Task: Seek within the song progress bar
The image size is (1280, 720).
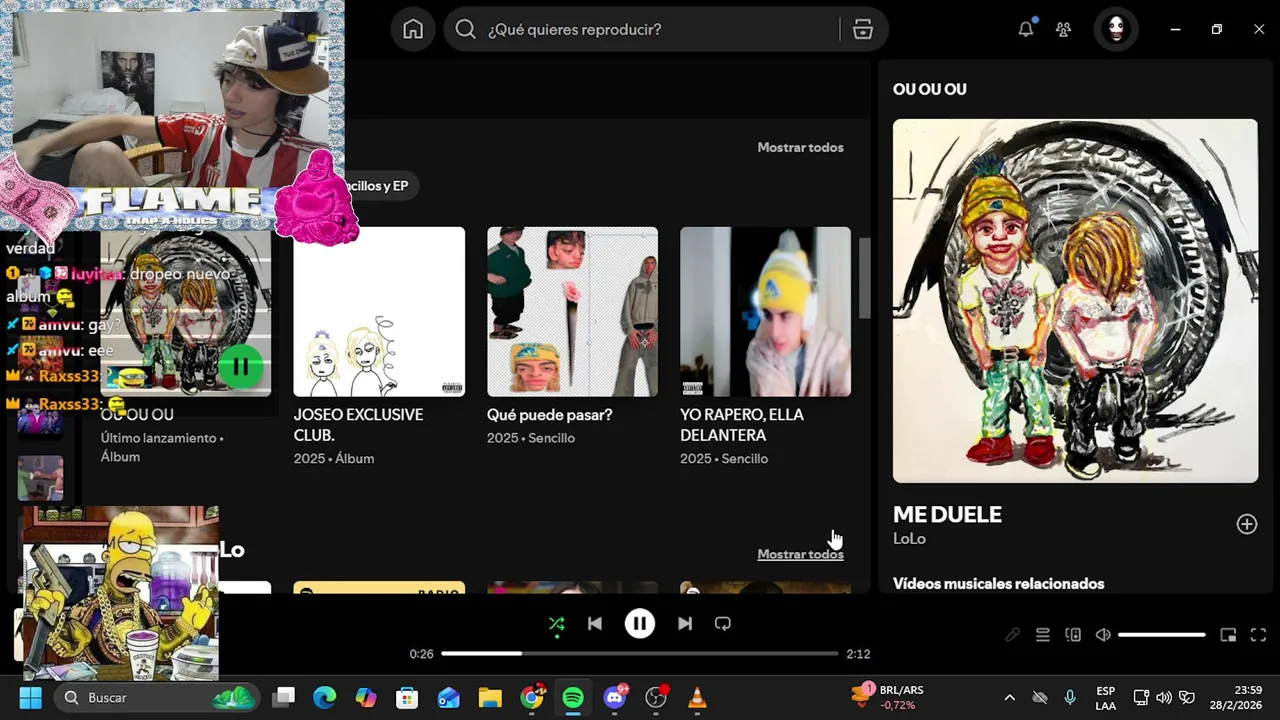Action: 640,654
